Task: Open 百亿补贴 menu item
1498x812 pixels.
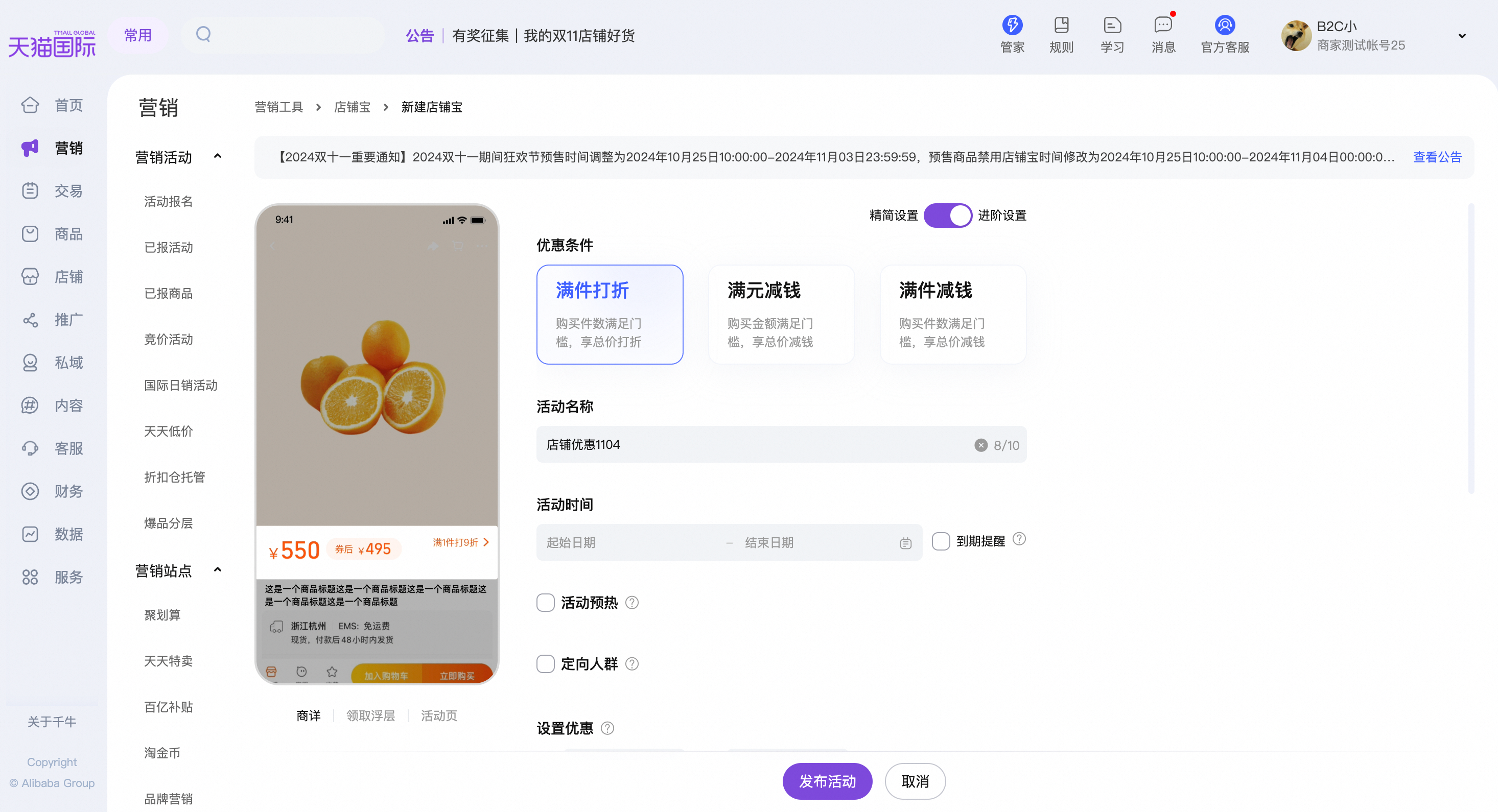Action: point(169,707)
